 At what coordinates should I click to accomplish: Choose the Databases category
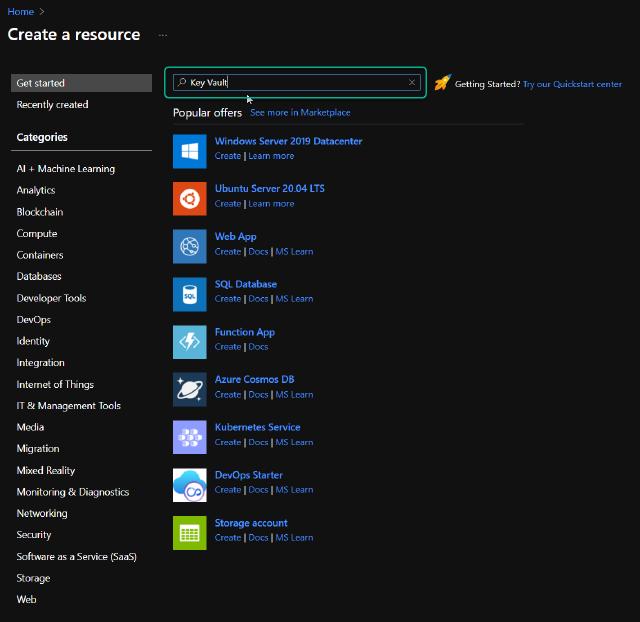pyautogui.click(x=39, y=277)
